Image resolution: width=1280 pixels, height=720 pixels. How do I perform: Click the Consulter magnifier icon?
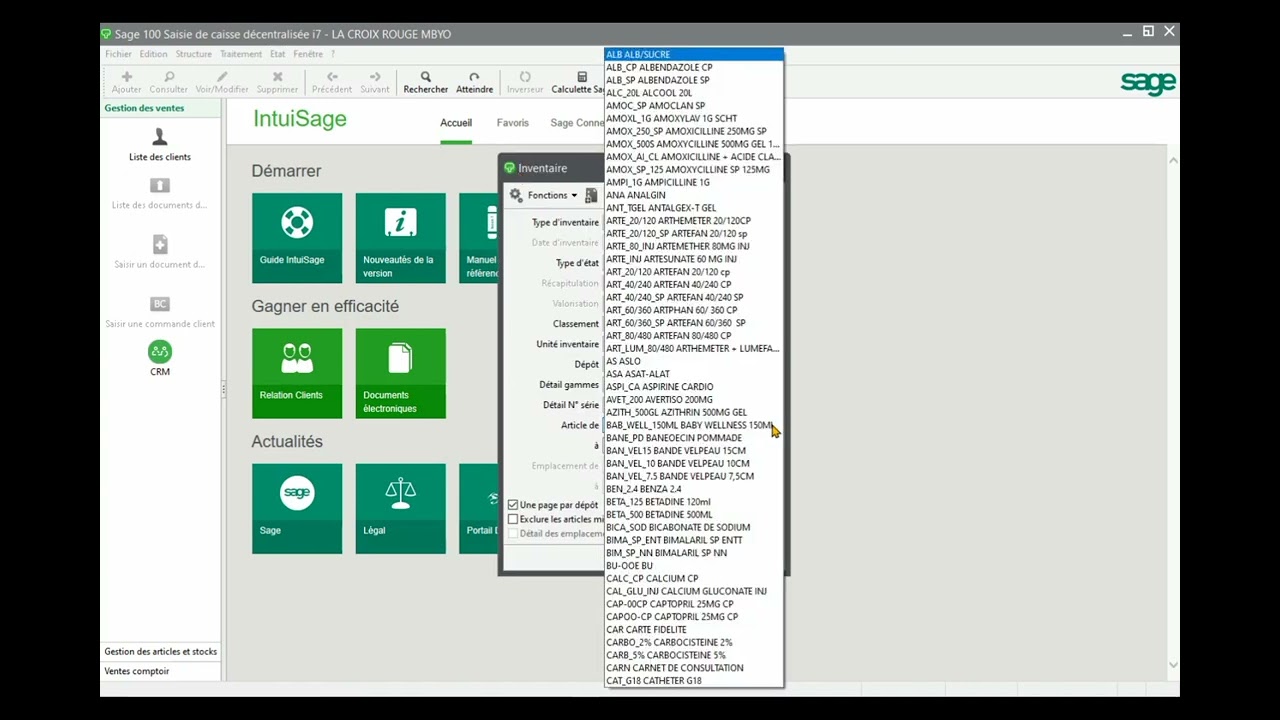point(169,77)
